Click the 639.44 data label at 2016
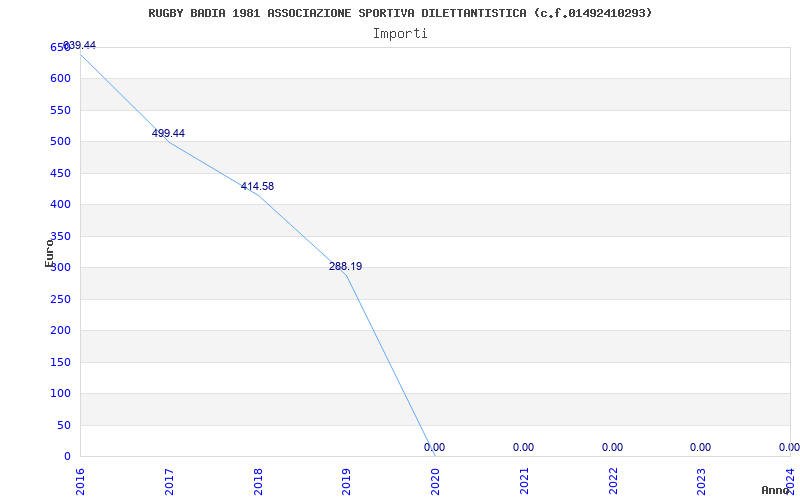This screenshot has width=800, height=500. point(79,45)
